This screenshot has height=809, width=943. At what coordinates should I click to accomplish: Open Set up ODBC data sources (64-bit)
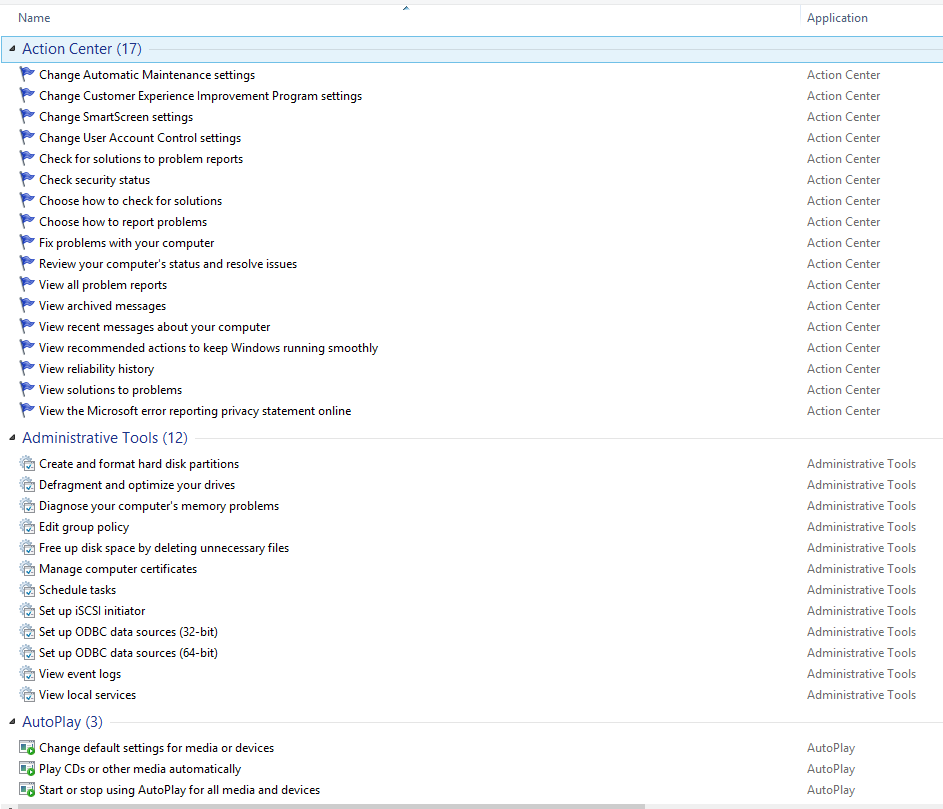(x=128, y=653)
